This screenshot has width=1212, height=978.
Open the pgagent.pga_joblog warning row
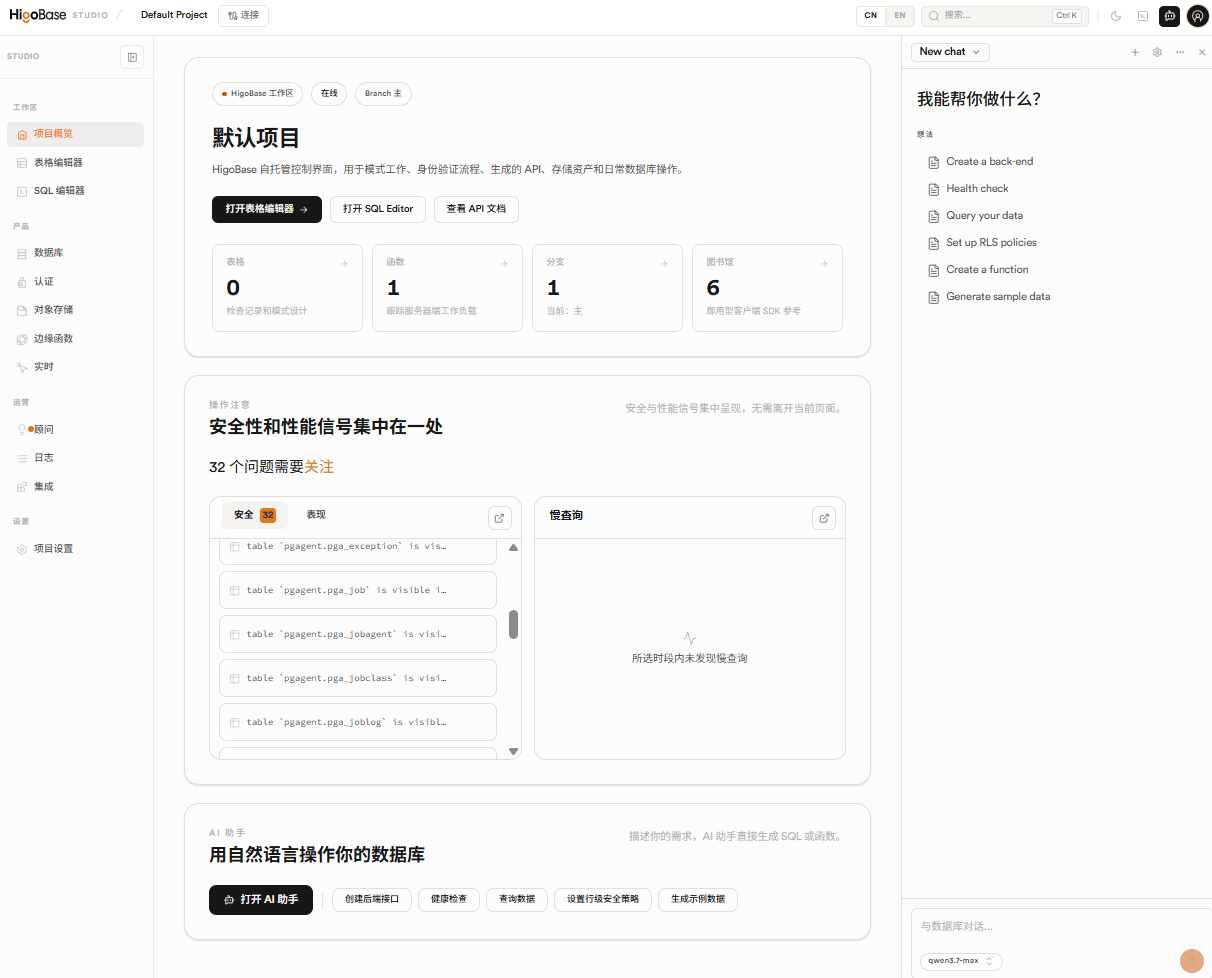(x=358, y=722)
